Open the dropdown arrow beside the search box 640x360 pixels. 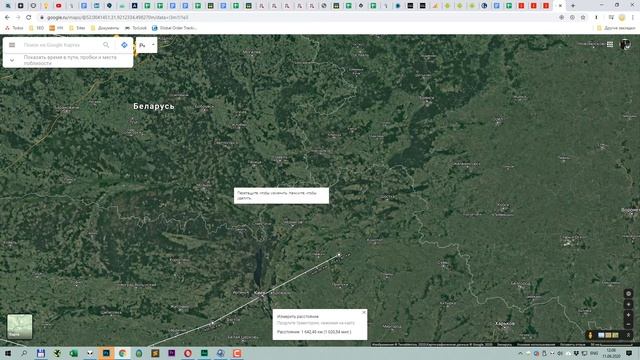coord(153,44)
